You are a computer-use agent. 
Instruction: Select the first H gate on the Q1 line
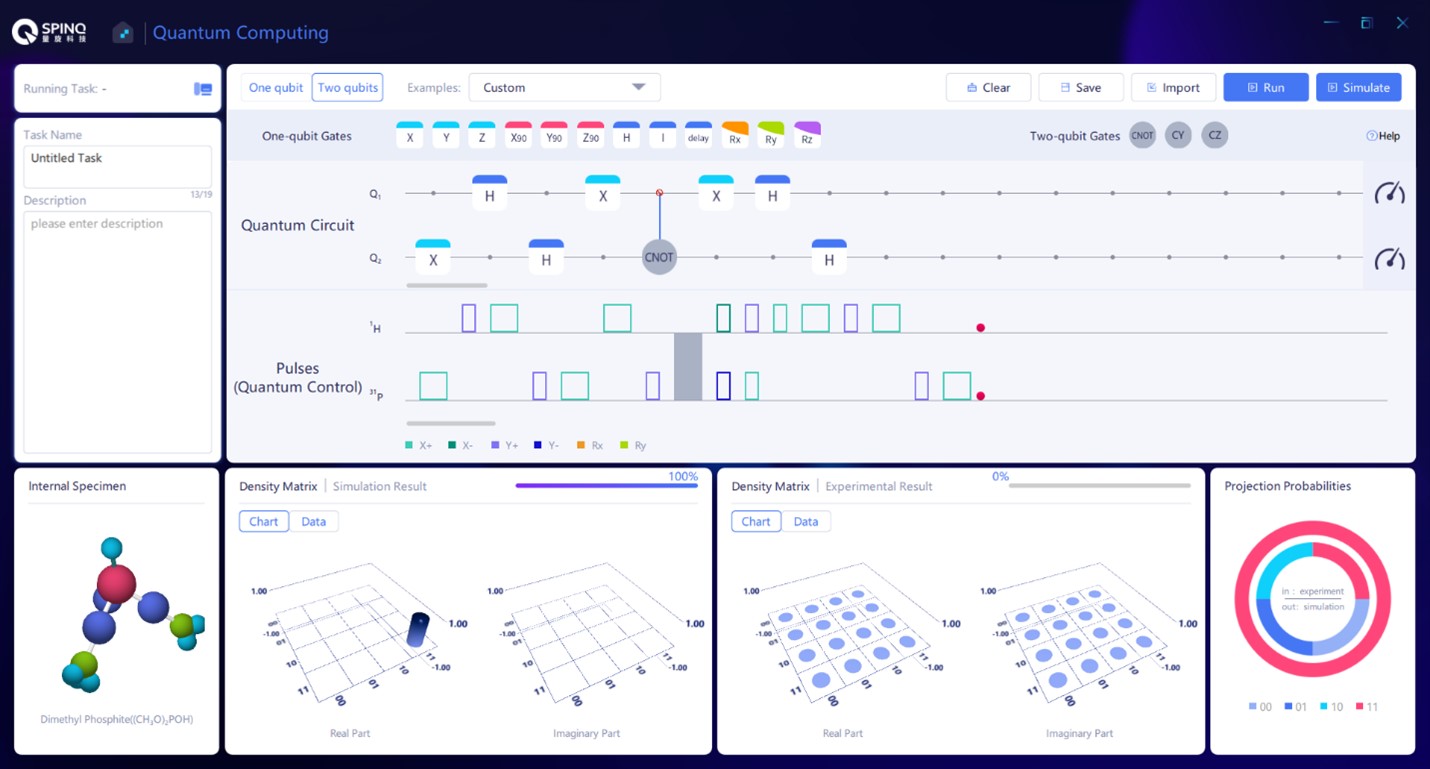point(490,193)
